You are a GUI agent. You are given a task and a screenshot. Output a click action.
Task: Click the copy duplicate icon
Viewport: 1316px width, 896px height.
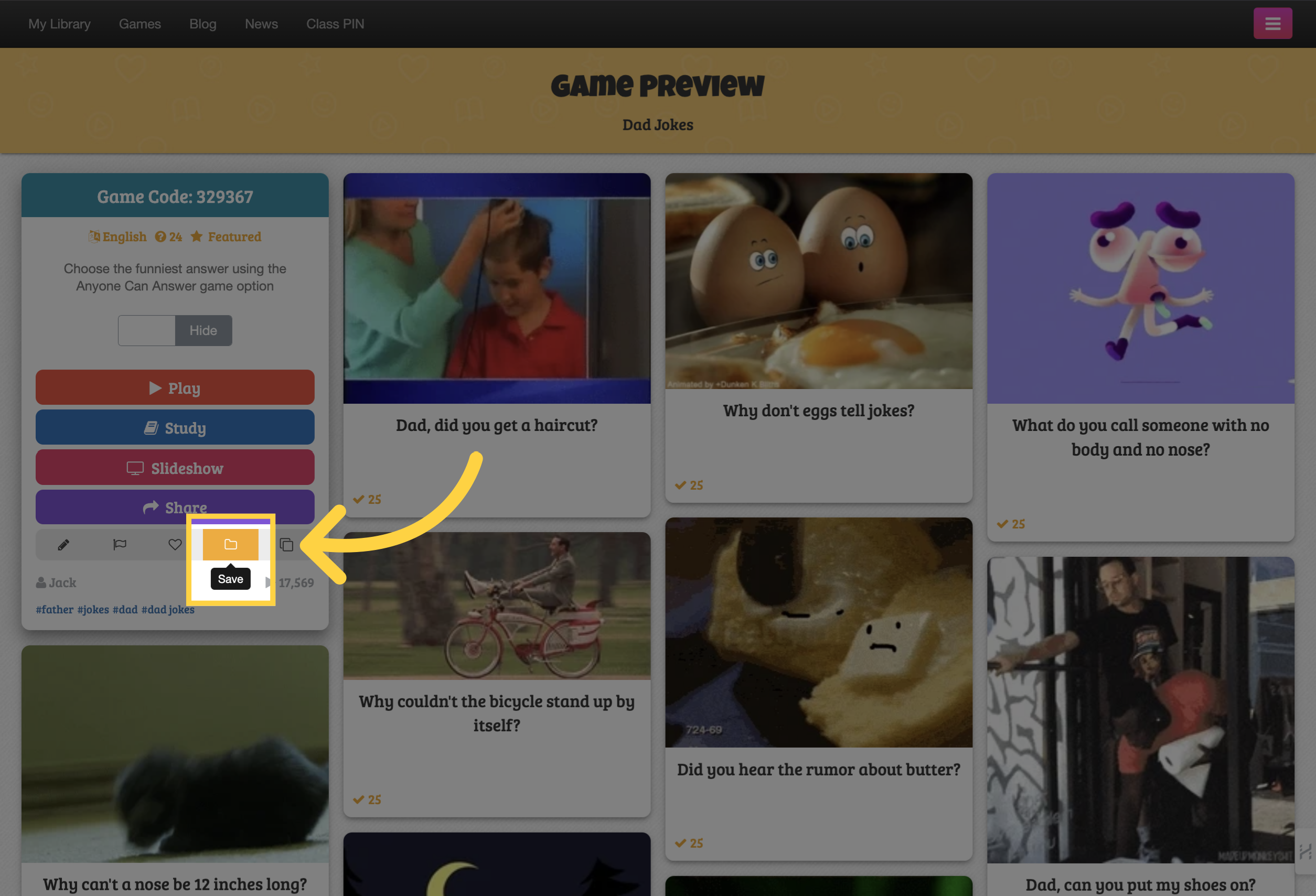pyautogui.click(x=286, y=545)
